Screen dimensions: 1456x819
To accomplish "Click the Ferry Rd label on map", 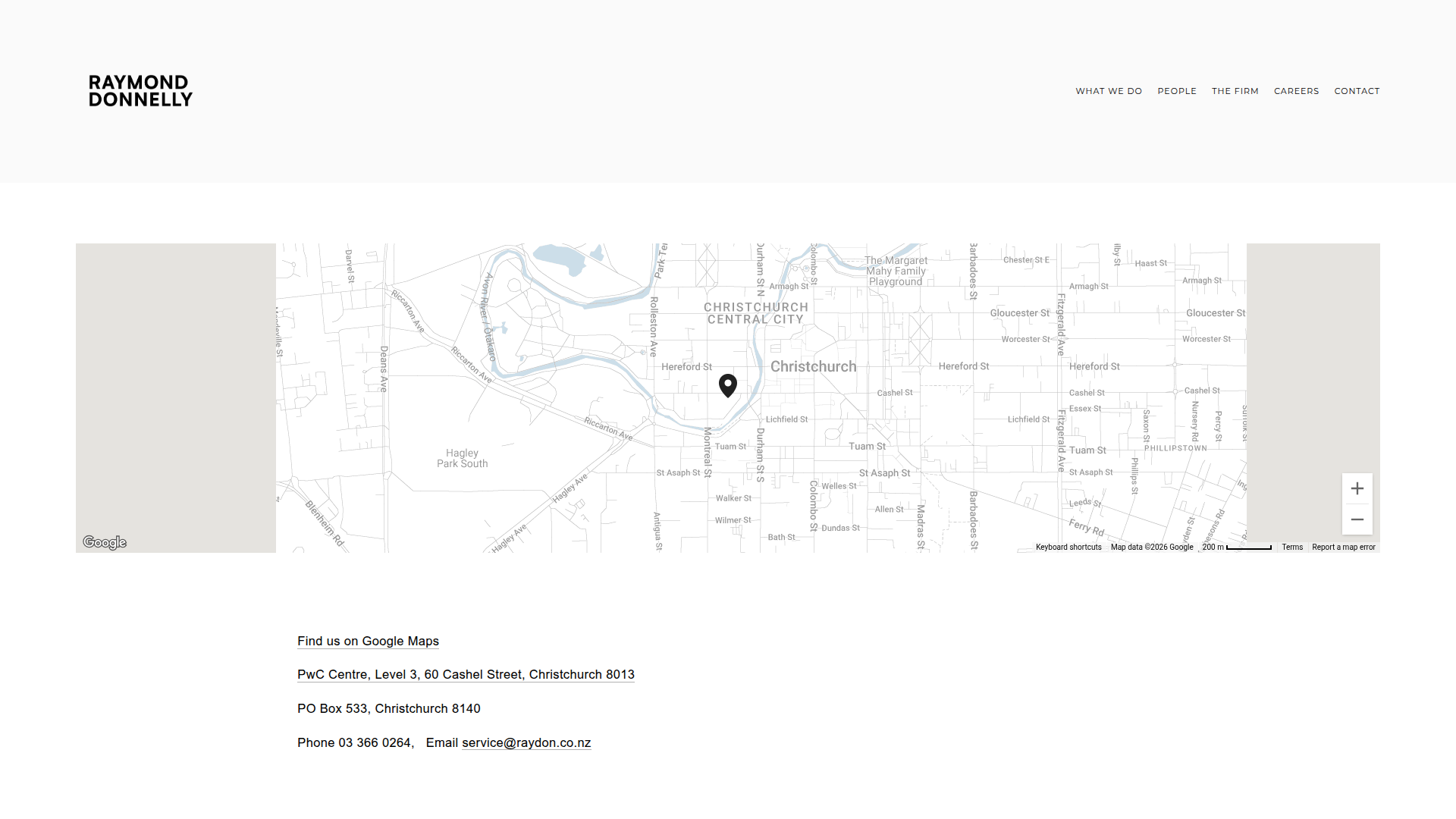I will tap(1087, 527).
